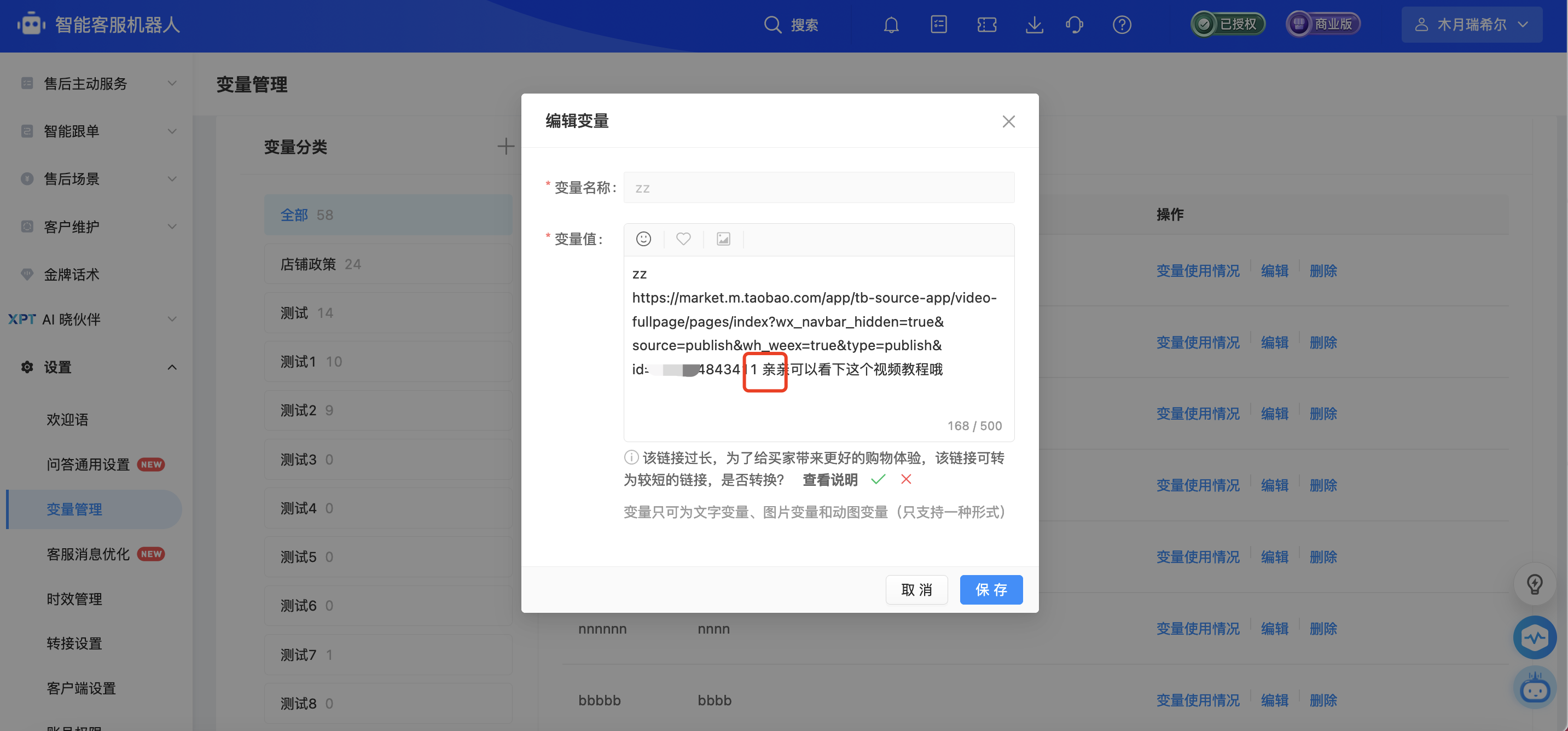
Task: Click 变量使用情况 in the bbbbb row
Action: 1198,700
